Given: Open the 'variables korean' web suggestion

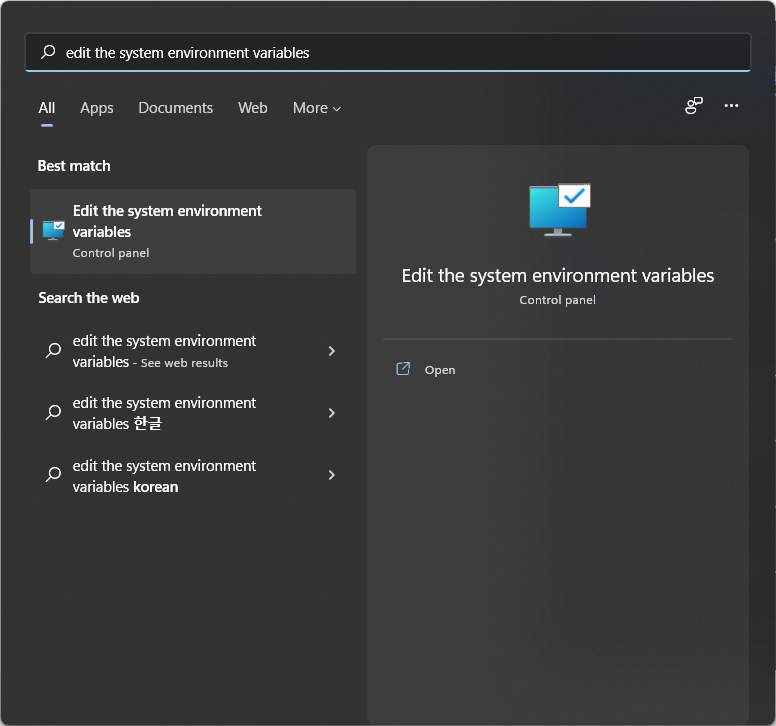Looking at the screenshot, I should click(x=193, y=476).
